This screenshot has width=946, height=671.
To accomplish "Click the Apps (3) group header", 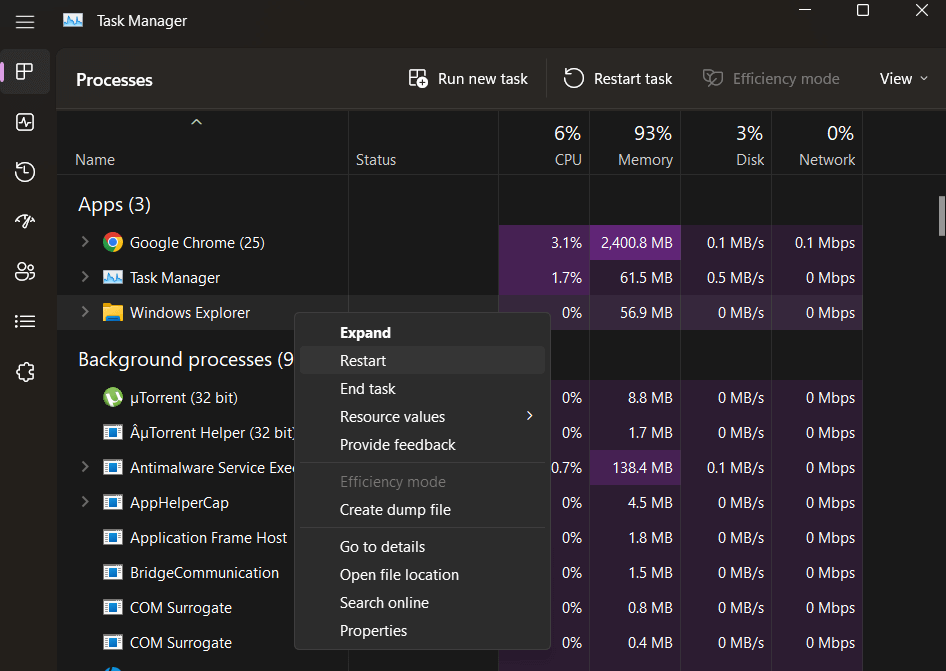I will point(115,205).
